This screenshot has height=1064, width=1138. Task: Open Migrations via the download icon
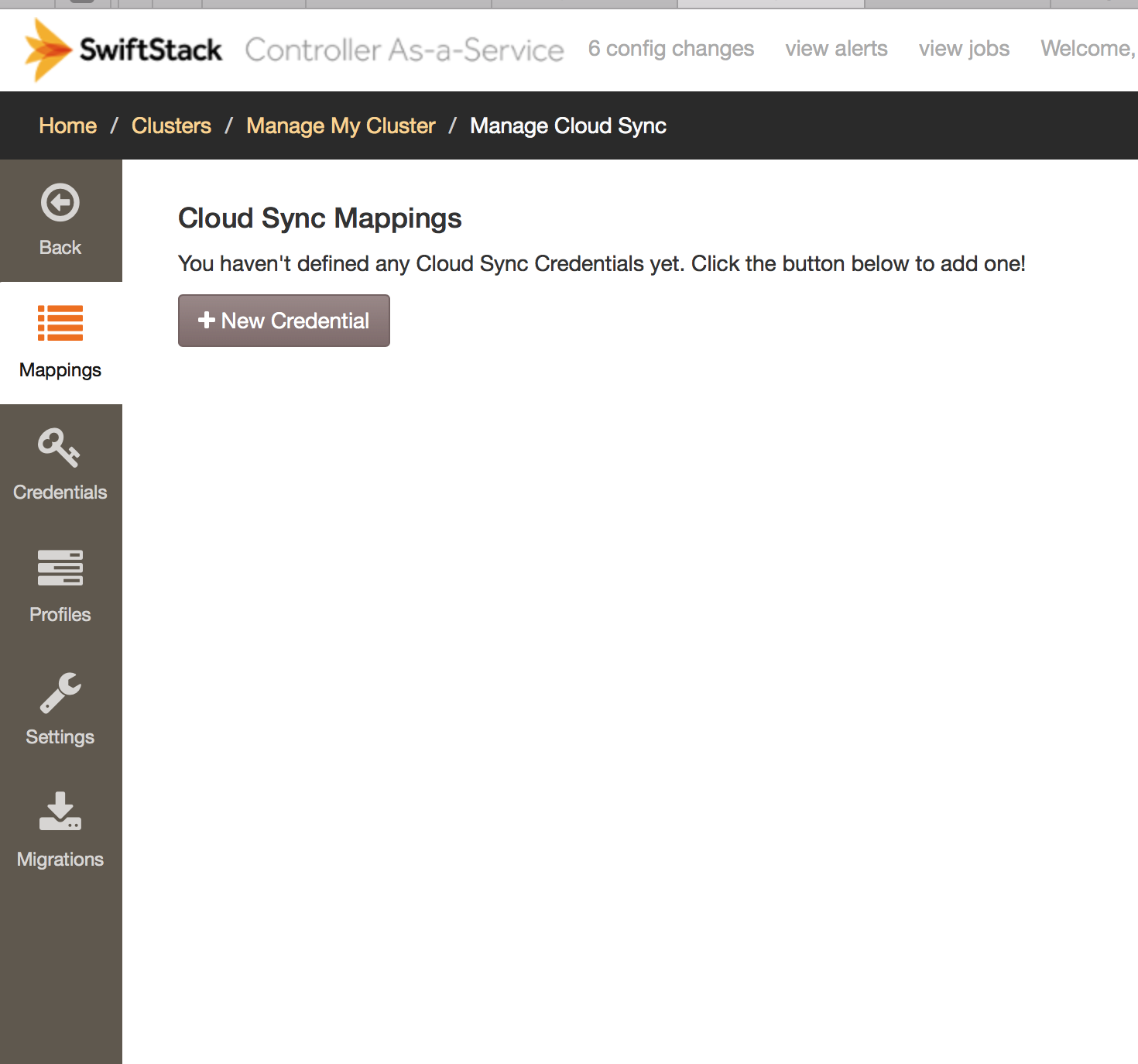(x=60, y=812)
